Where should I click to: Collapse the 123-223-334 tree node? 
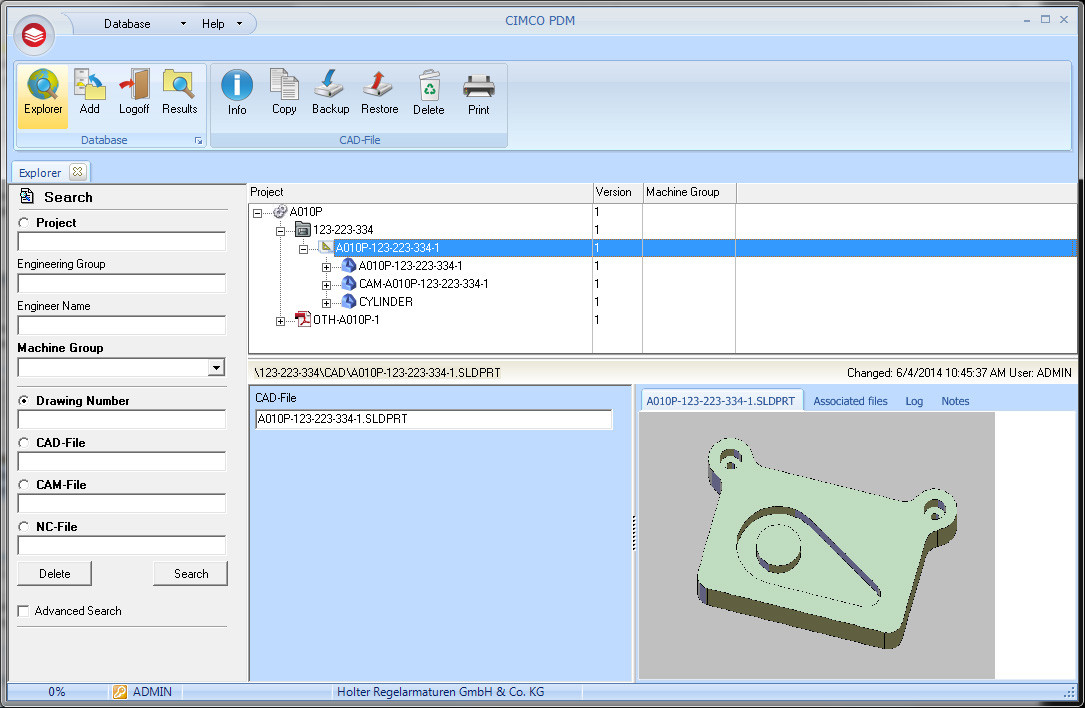coord(280,231)
